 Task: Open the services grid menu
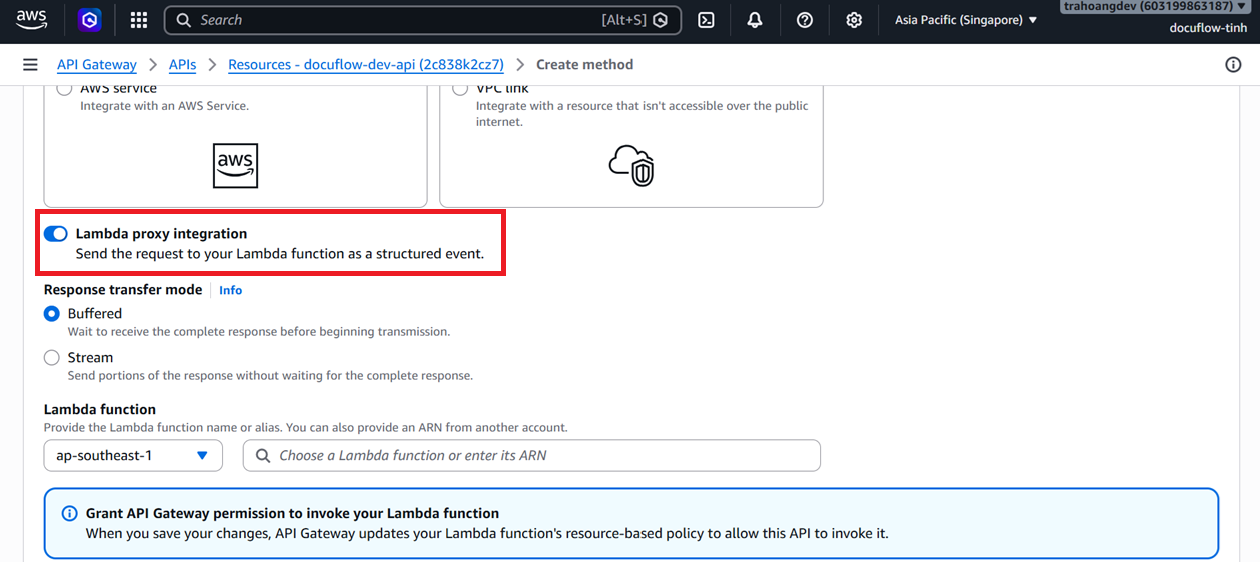(x=139, y=20)
